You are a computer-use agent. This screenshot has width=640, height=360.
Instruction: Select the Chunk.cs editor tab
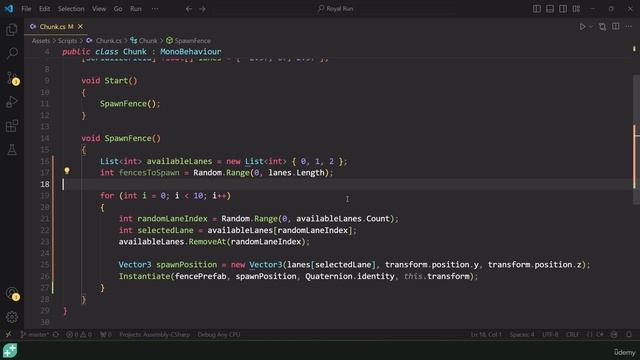56,27
